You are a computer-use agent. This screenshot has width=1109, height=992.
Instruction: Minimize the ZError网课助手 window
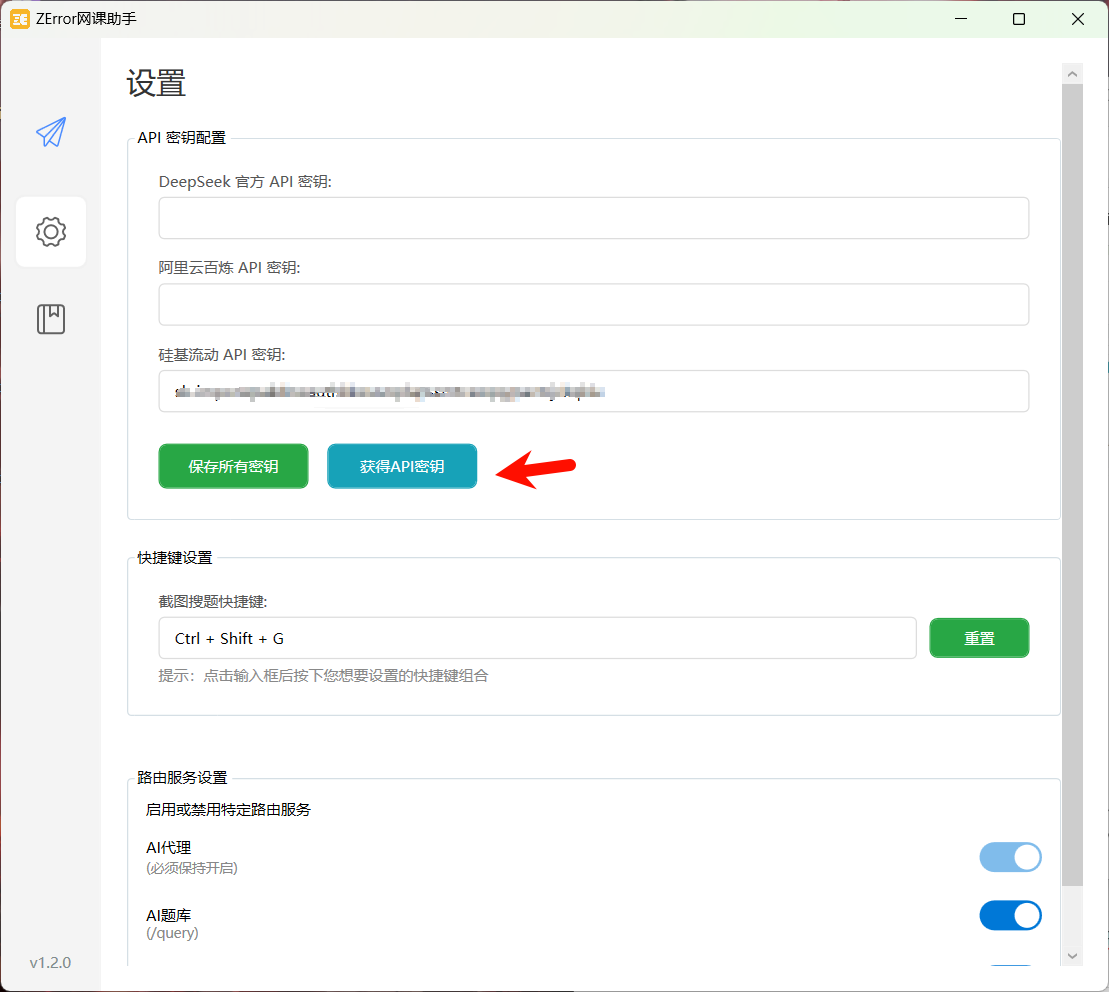960,18
